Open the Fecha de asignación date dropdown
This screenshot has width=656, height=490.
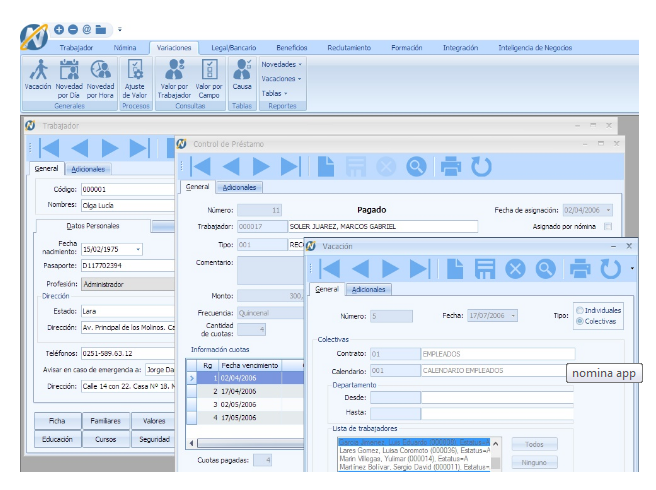[608, 210]
